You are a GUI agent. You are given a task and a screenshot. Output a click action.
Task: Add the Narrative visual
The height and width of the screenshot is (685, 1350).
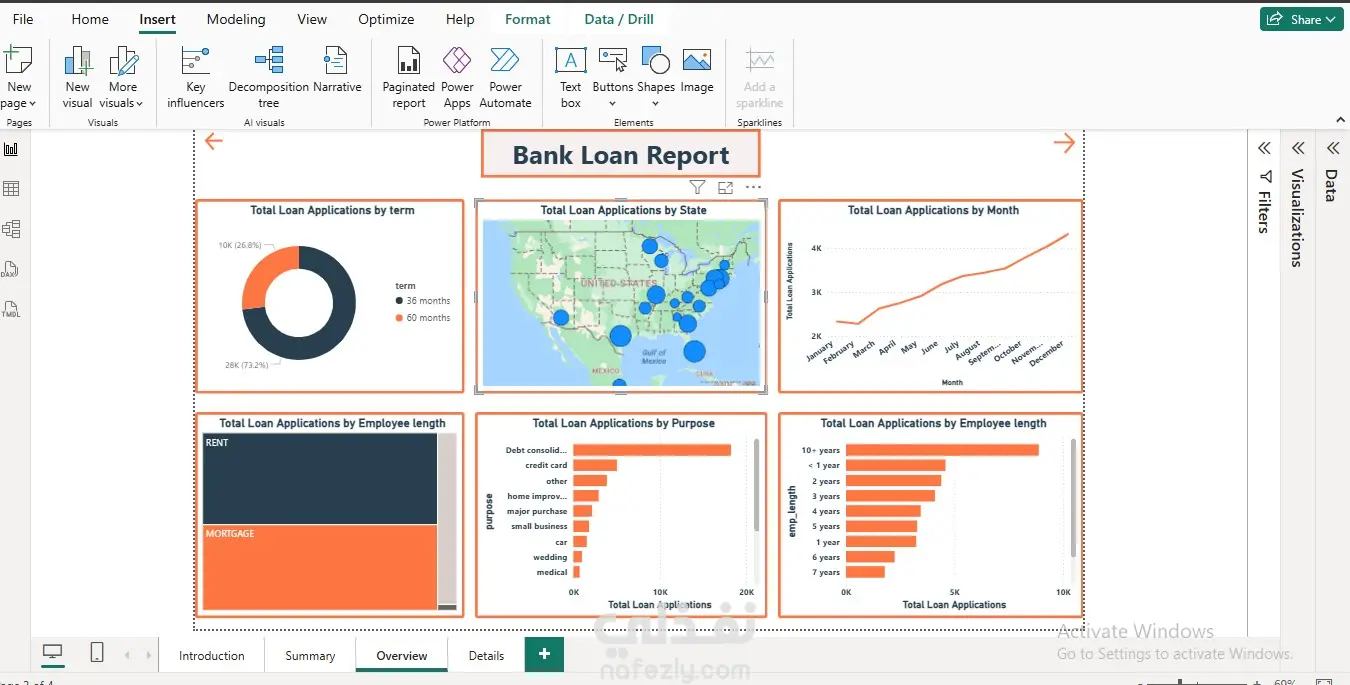pyautogui.click(x=337, y=70)
